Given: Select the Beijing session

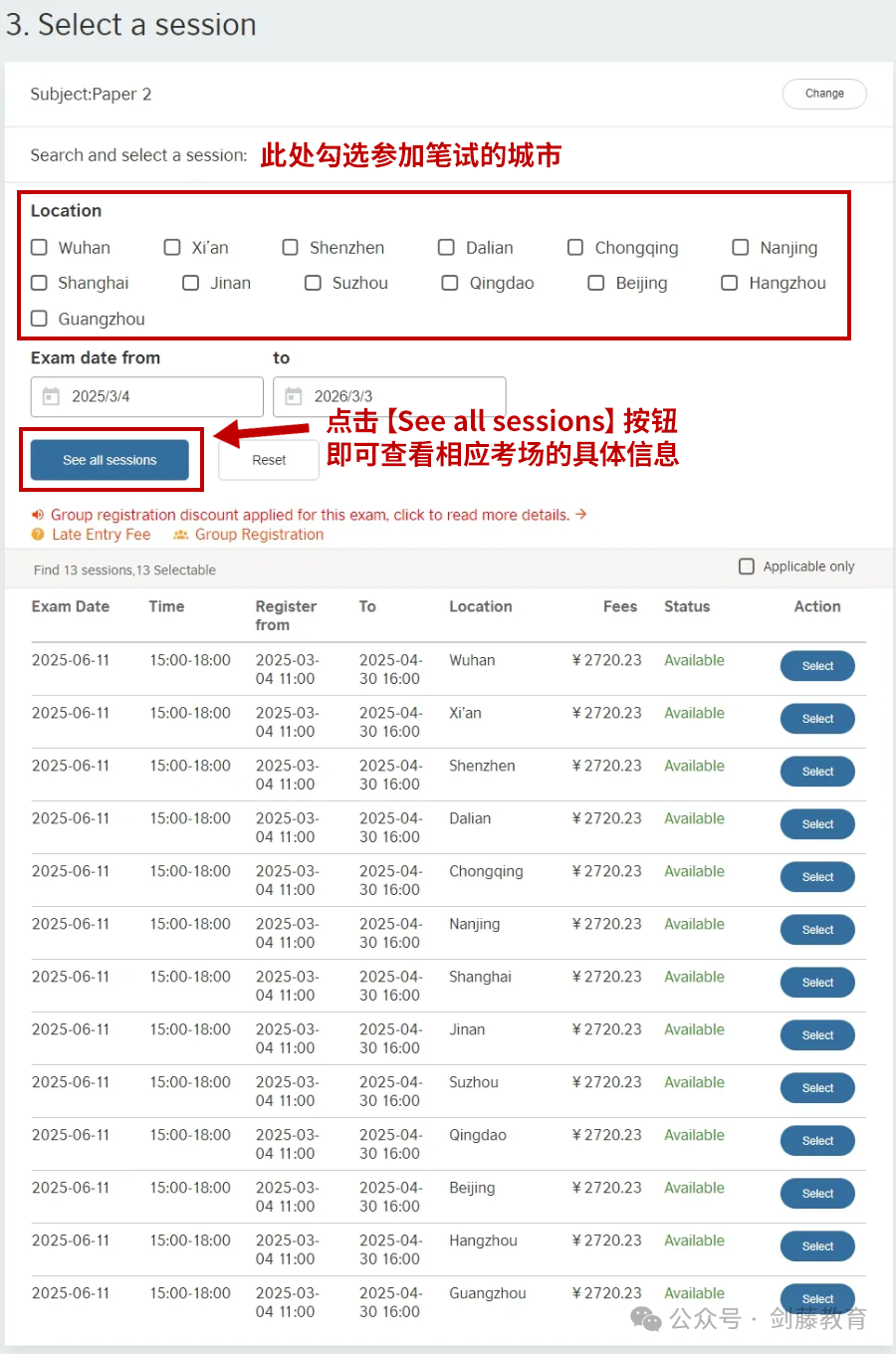Looking at the screenshot, I should [817, 1194].
